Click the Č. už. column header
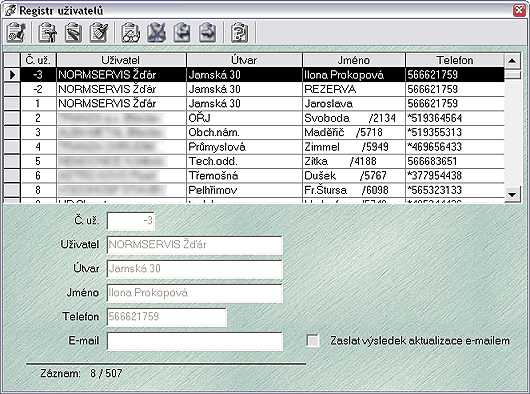530x394 pixels. click(x=38, y=60)
